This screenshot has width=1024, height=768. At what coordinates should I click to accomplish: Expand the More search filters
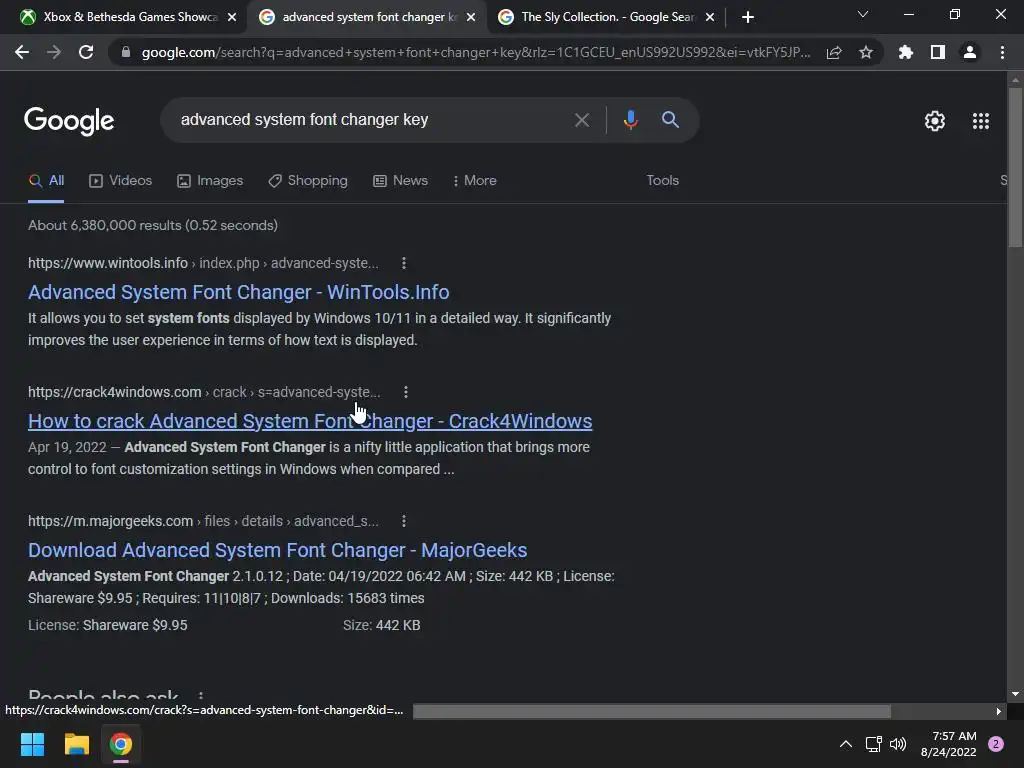point(475,180)
